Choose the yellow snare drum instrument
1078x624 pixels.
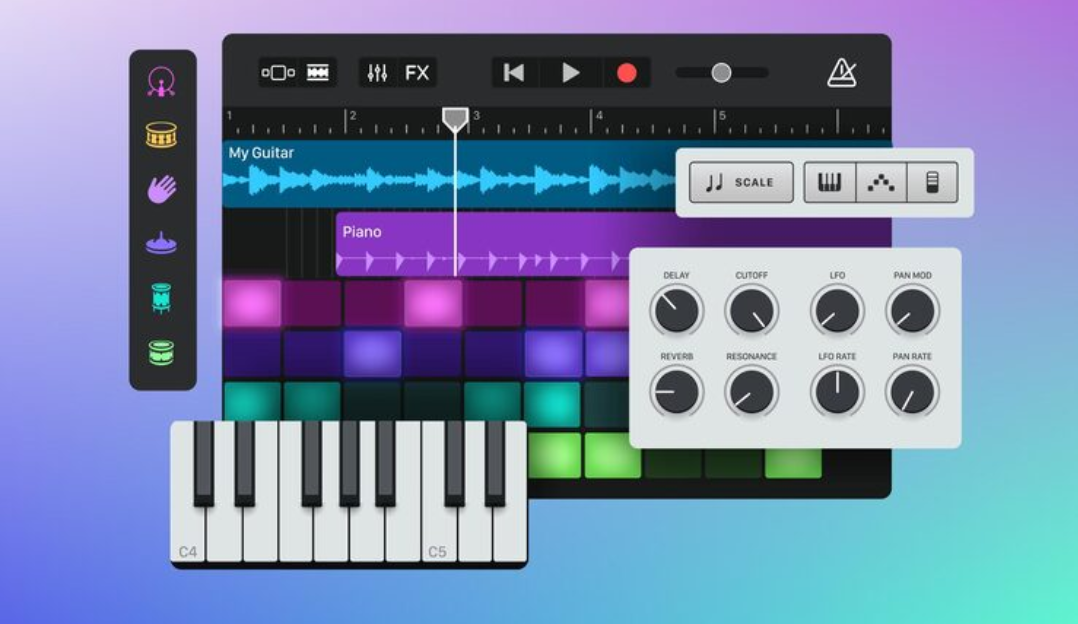161,135
